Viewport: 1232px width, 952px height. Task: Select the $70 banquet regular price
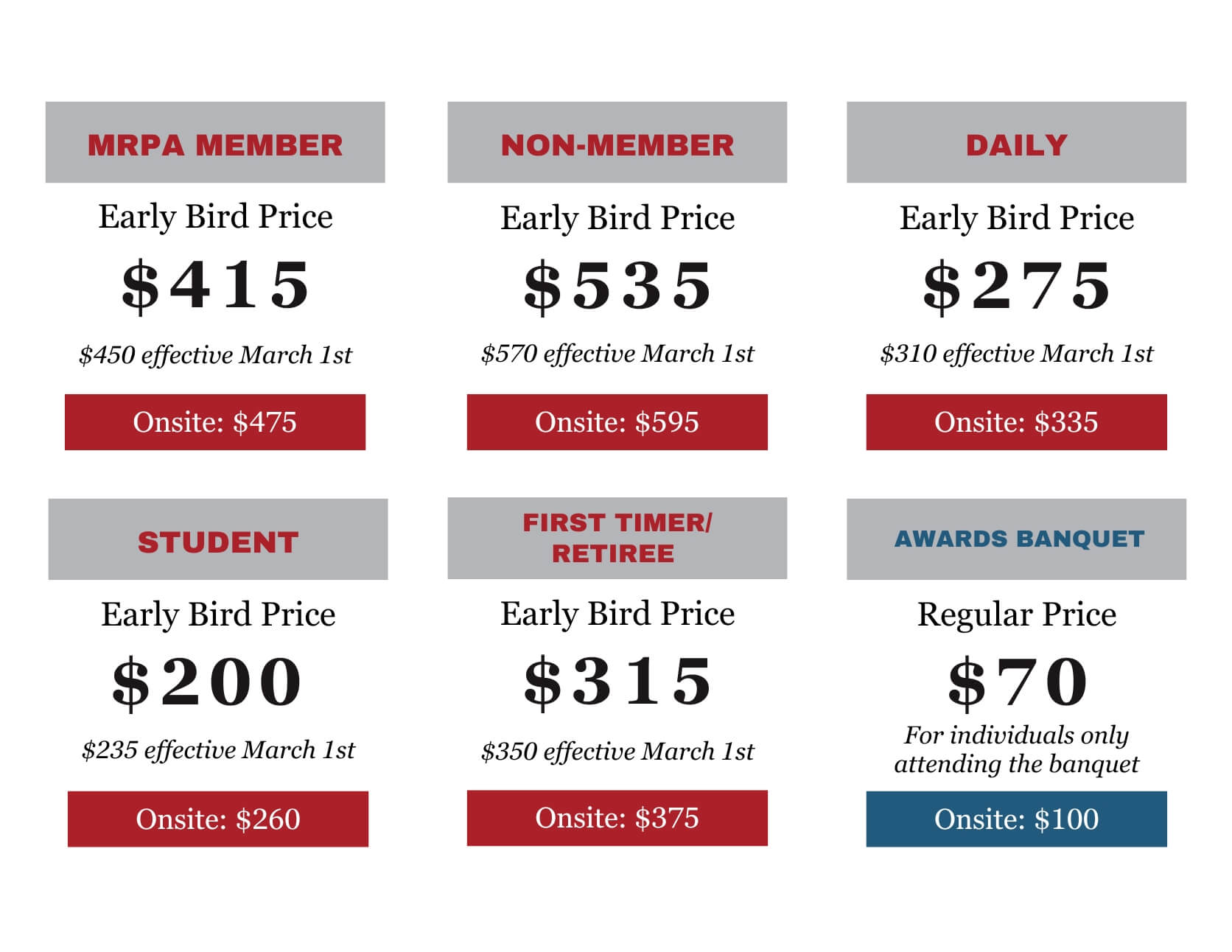[1016, 682]
